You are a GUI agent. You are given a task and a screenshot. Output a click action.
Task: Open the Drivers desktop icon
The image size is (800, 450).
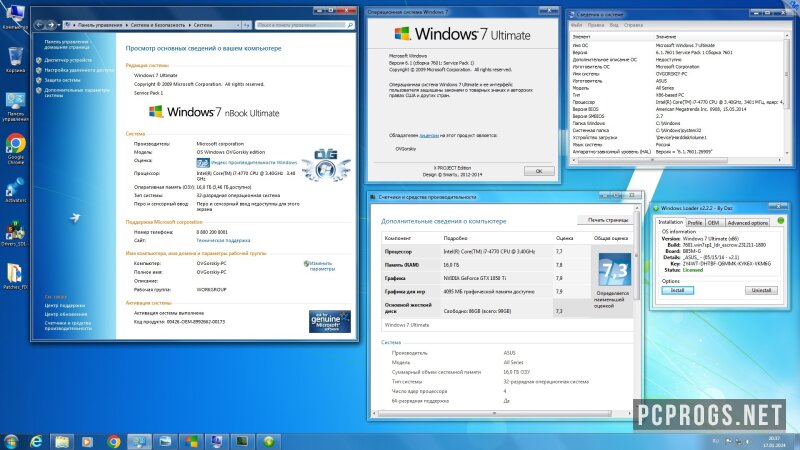(x=15, y=234)
